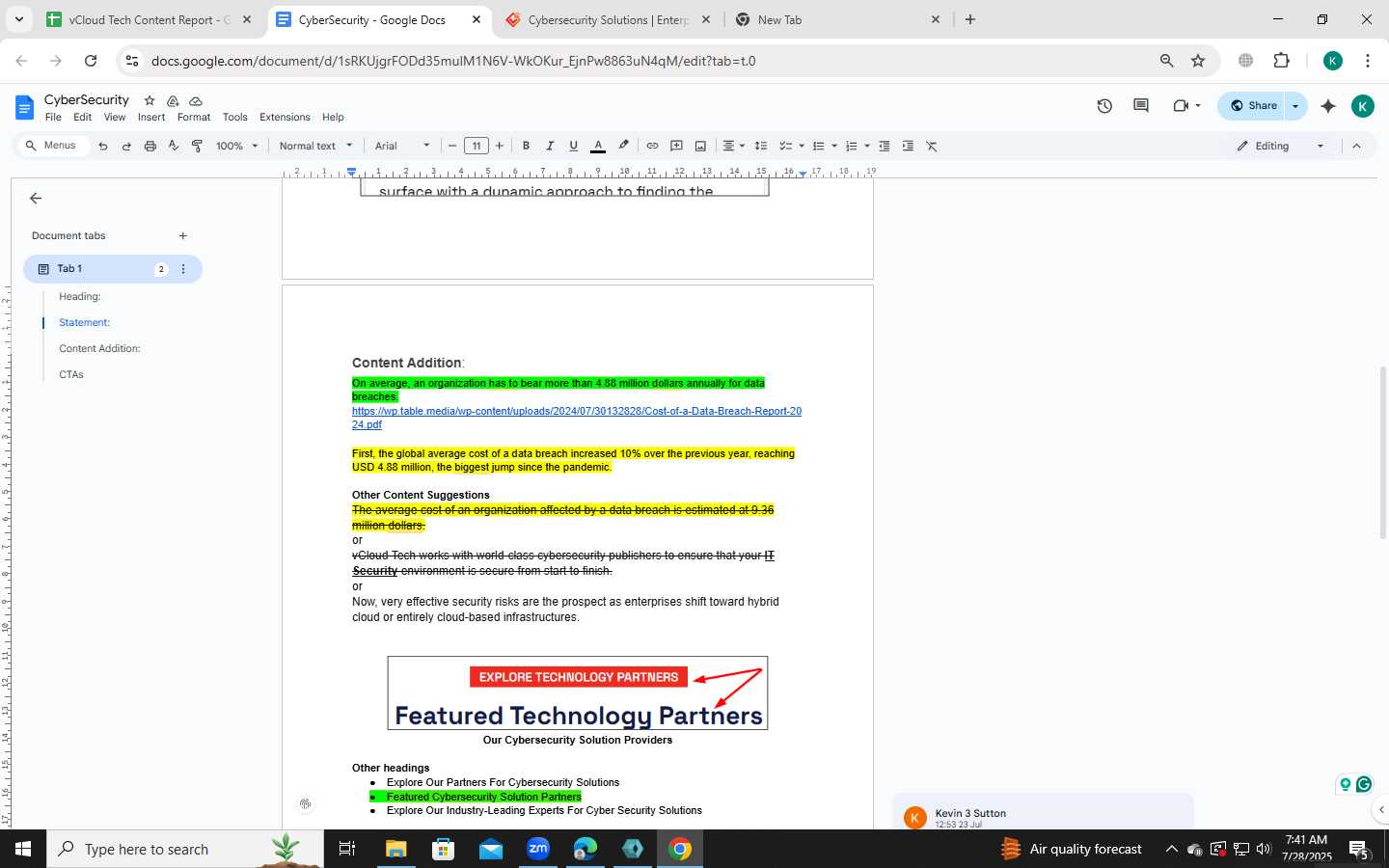This screenshot has height=868, width=1389.
Task: Open Editing mode dropdown
Action: point(1281,146)
